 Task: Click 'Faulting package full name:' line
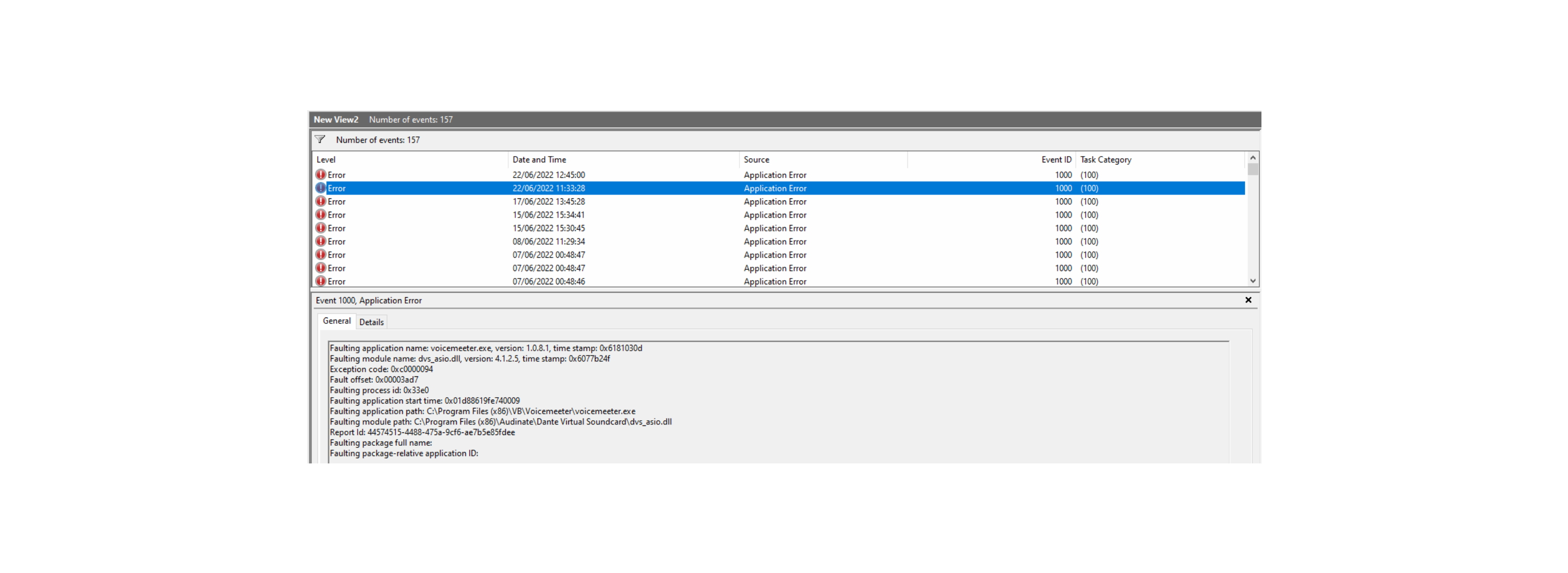(381, 443)
